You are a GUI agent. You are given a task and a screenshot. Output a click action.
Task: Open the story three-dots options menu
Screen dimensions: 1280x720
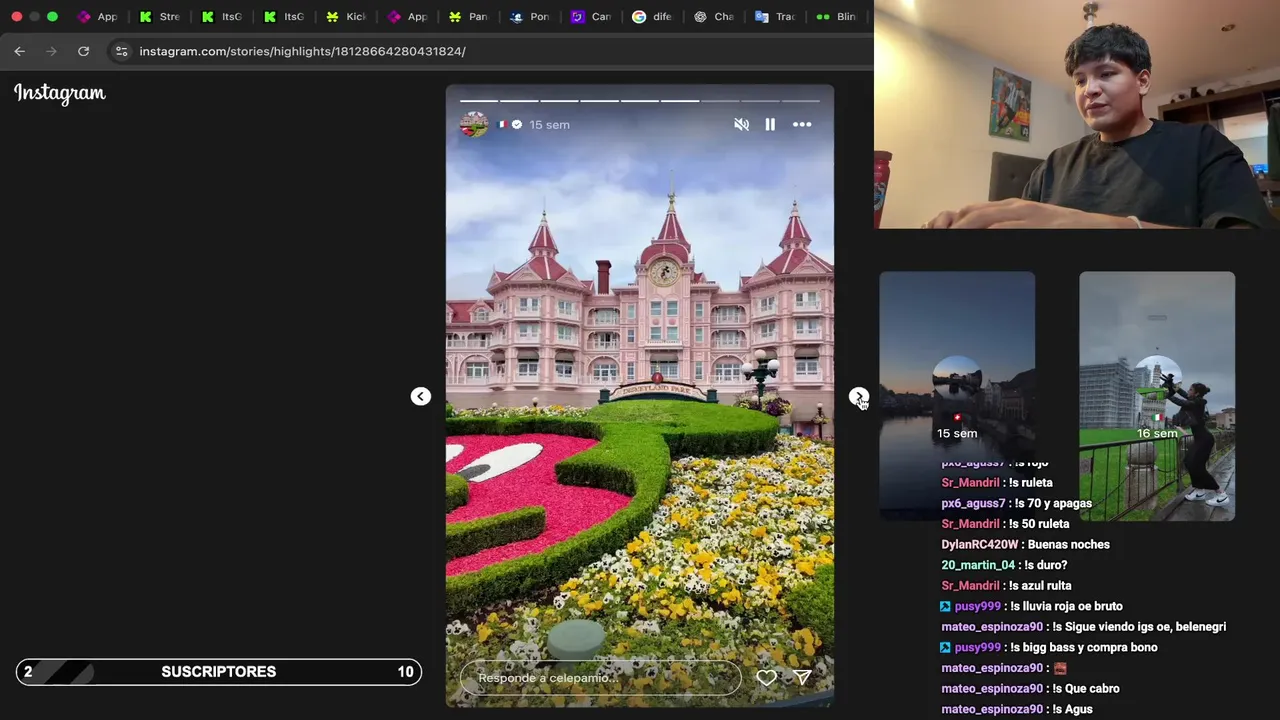click(x=802, y=125)
